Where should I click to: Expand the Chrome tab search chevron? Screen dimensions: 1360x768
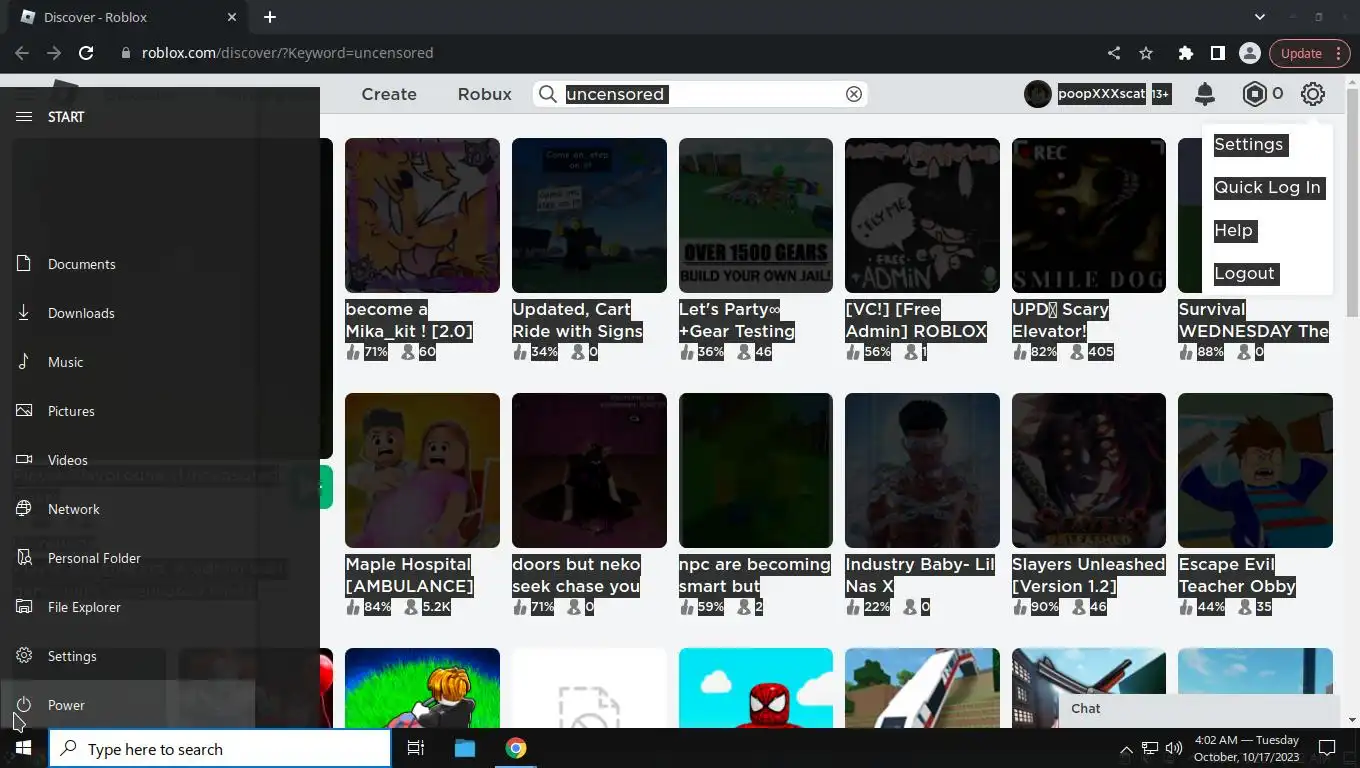[1260, 17]
